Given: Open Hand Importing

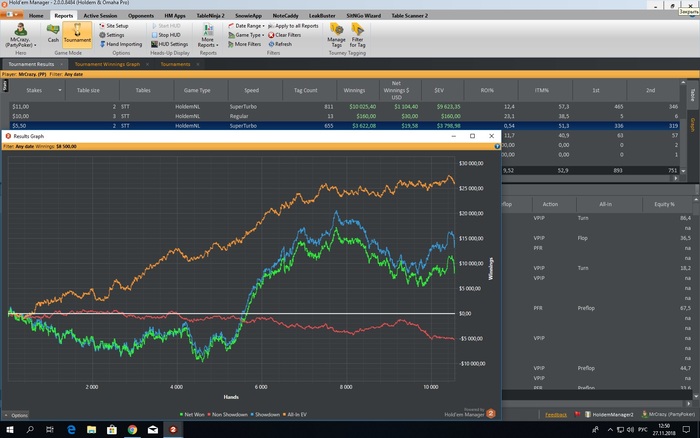Looking at the screenshot, I should pos(121,44).
